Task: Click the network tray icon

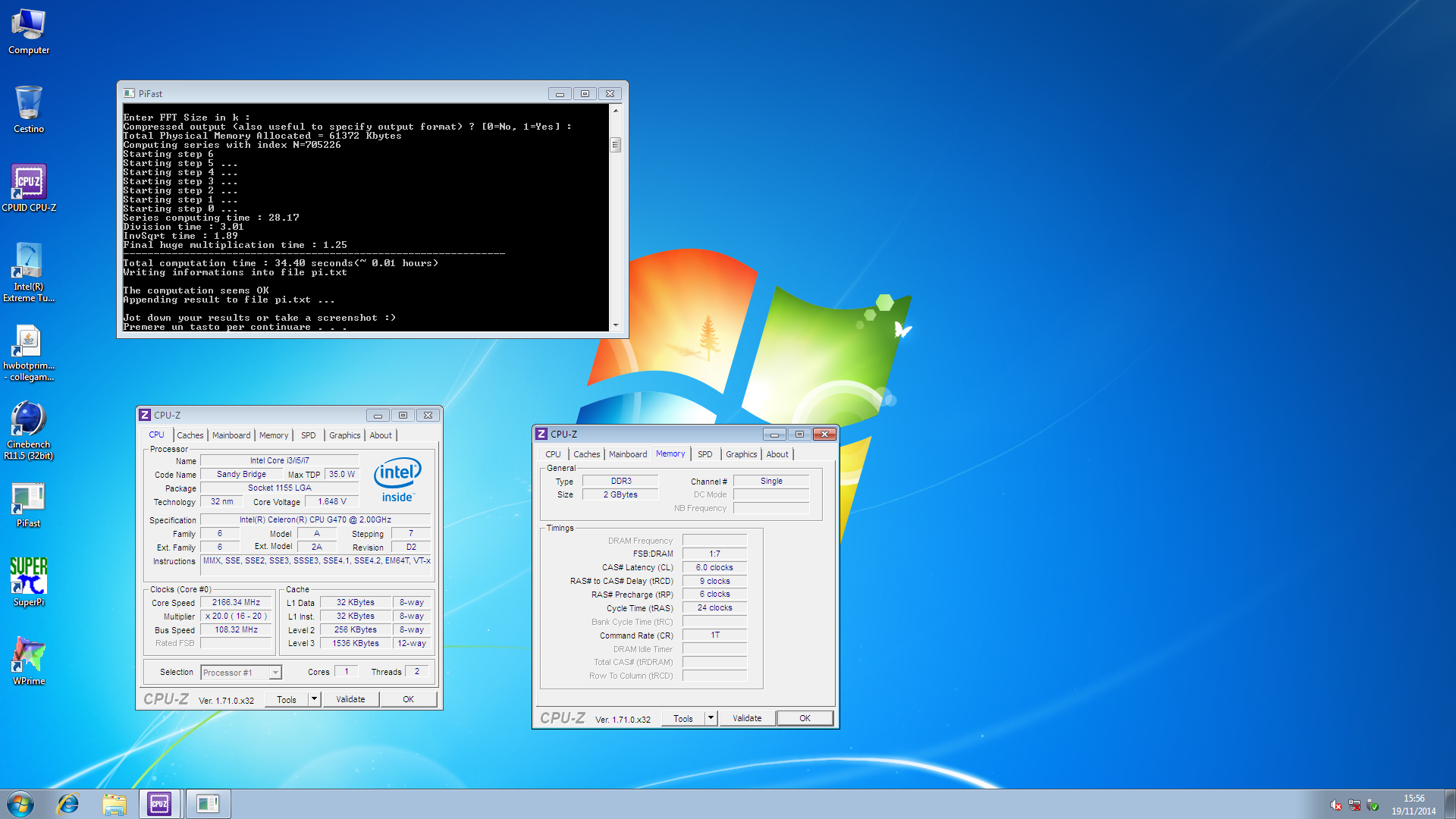Action: pyautogui.click(x=1354, y=805)
